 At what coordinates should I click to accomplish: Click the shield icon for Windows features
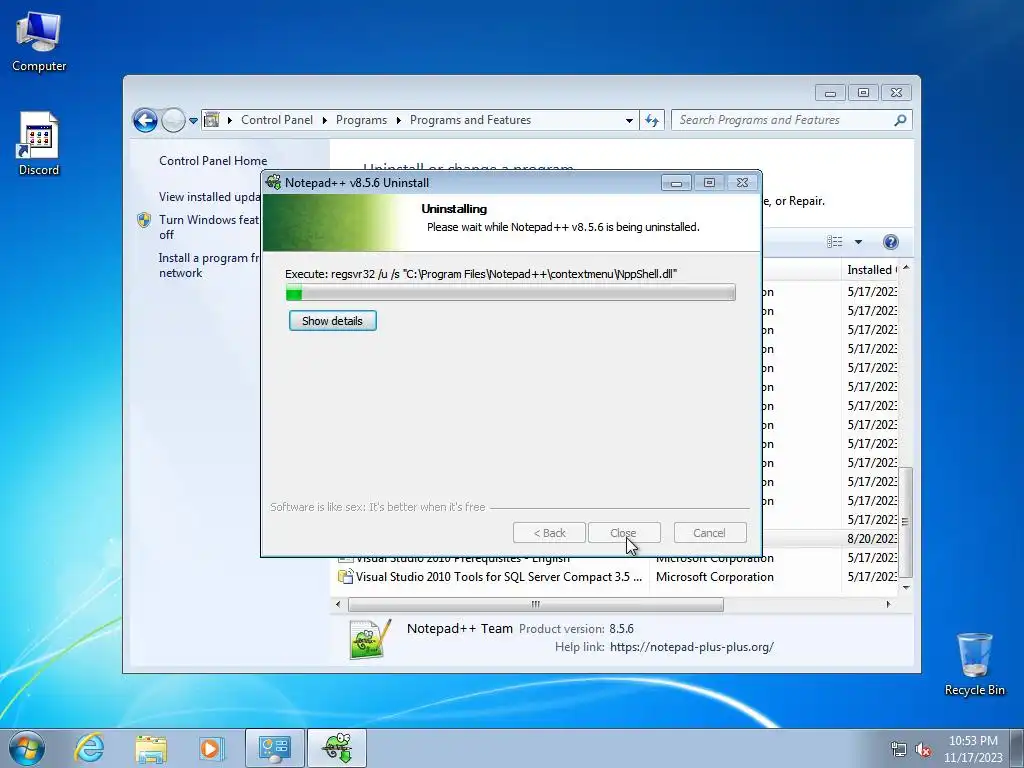point(144,220)
